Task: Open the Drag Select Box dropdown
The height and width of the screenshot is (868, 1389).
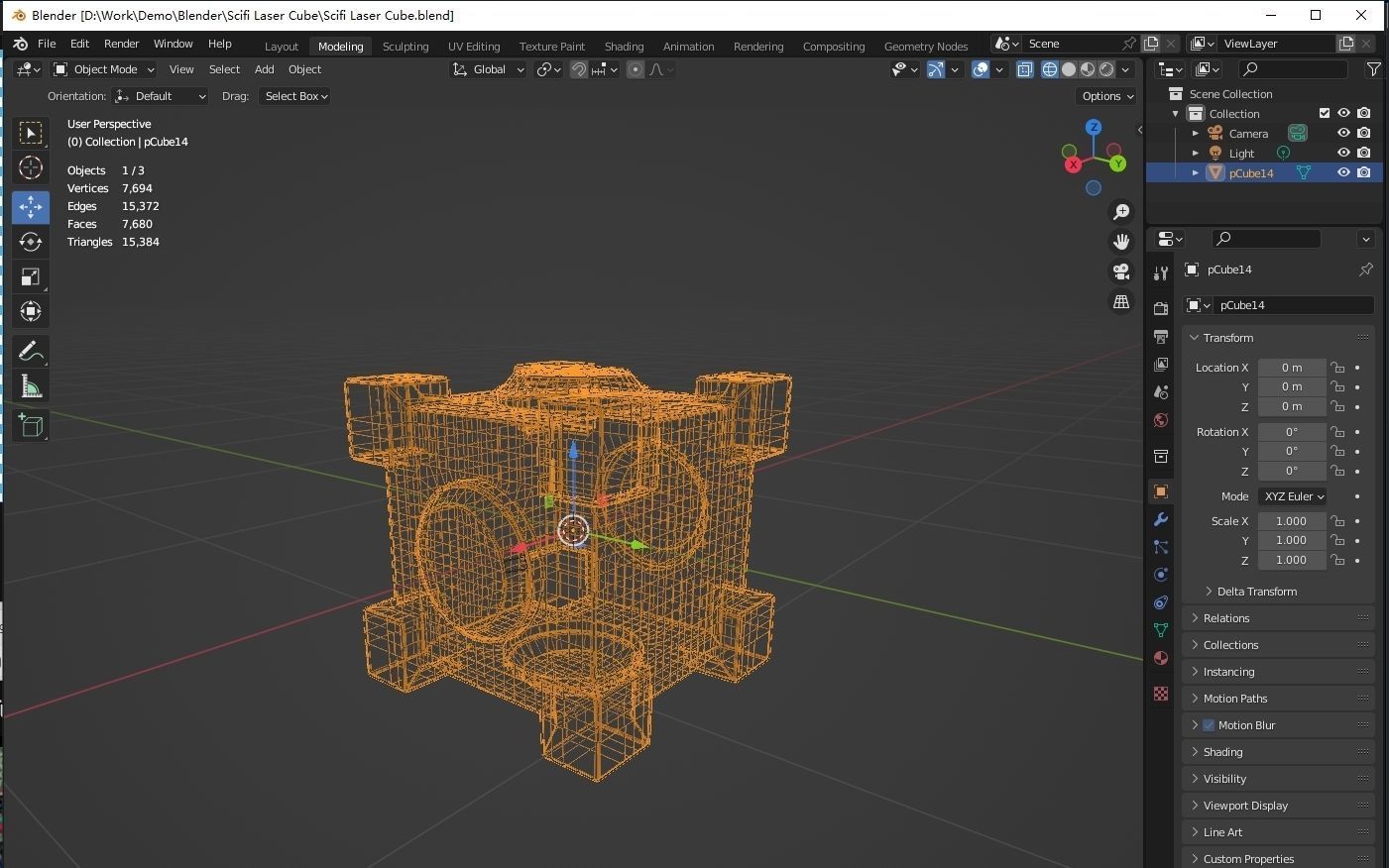Action: (x=294, y=96)
